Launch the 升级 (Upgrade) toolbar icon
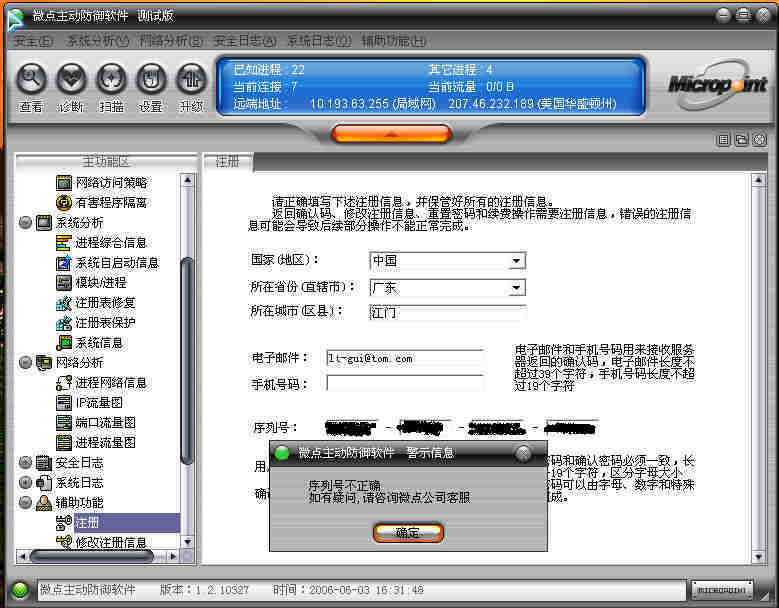This screenshot has height=608, width=779. (x=191, y=79)
